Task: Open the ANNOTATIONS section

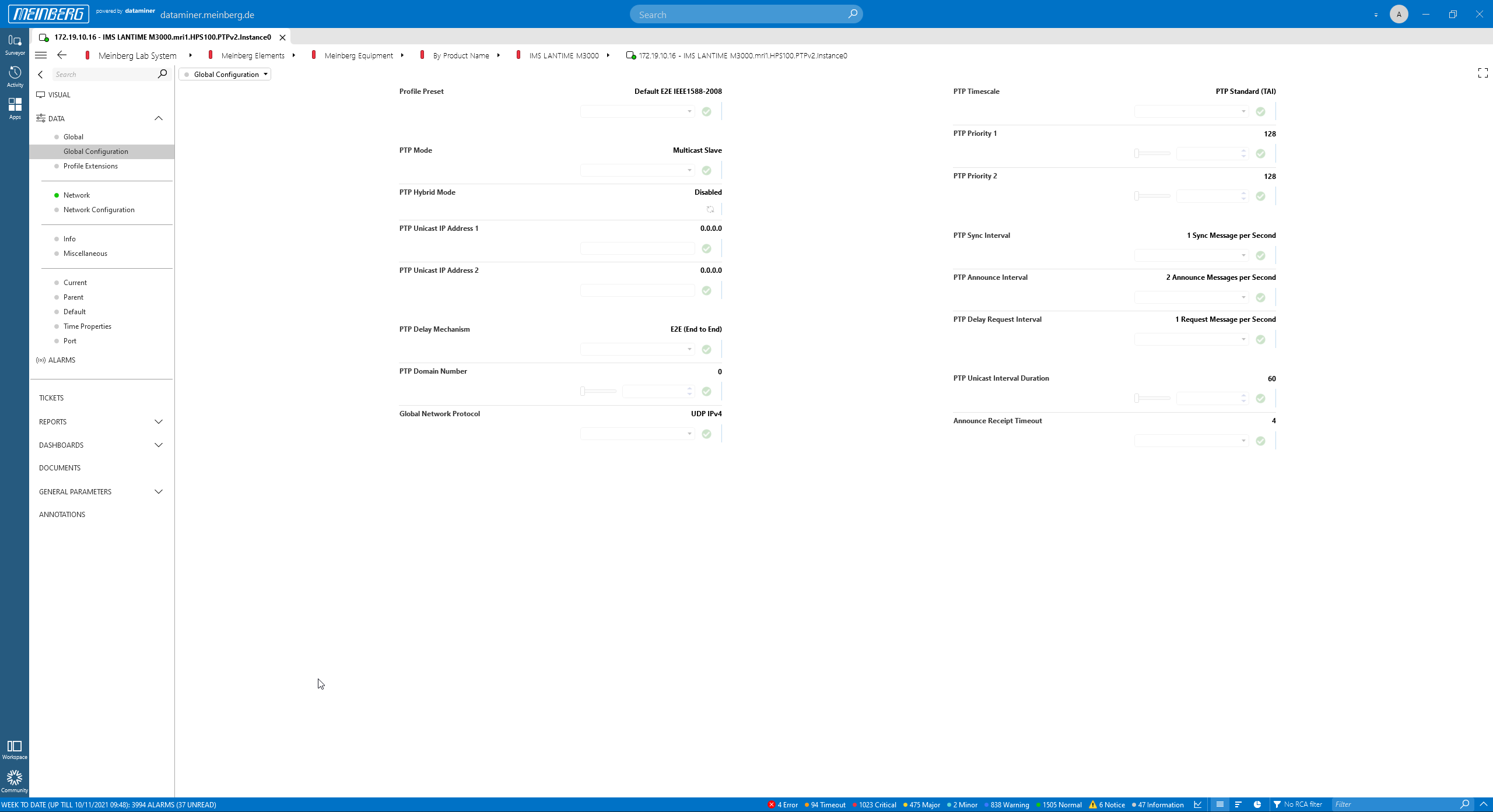Action: (62, 514)
